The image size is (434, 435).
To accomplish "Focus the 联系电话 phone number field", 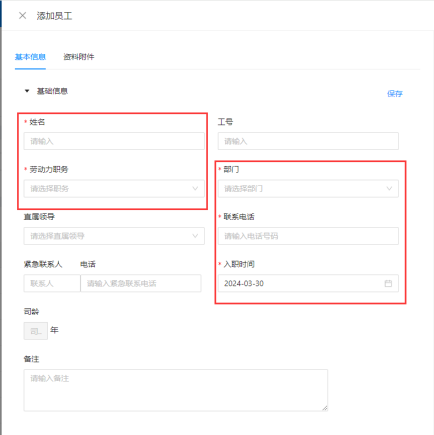I will (x=308, y=236).
